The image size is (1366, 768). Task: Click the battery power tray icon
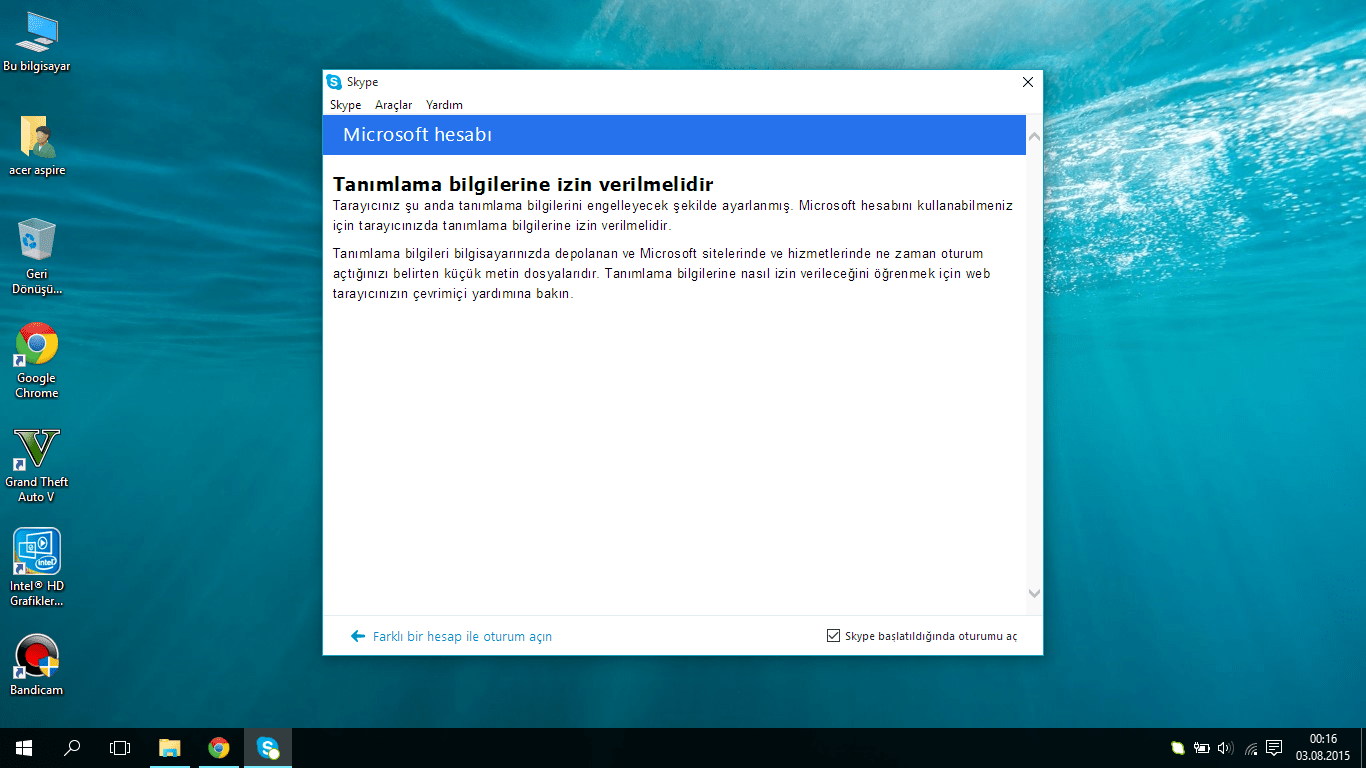point(1202,748)
